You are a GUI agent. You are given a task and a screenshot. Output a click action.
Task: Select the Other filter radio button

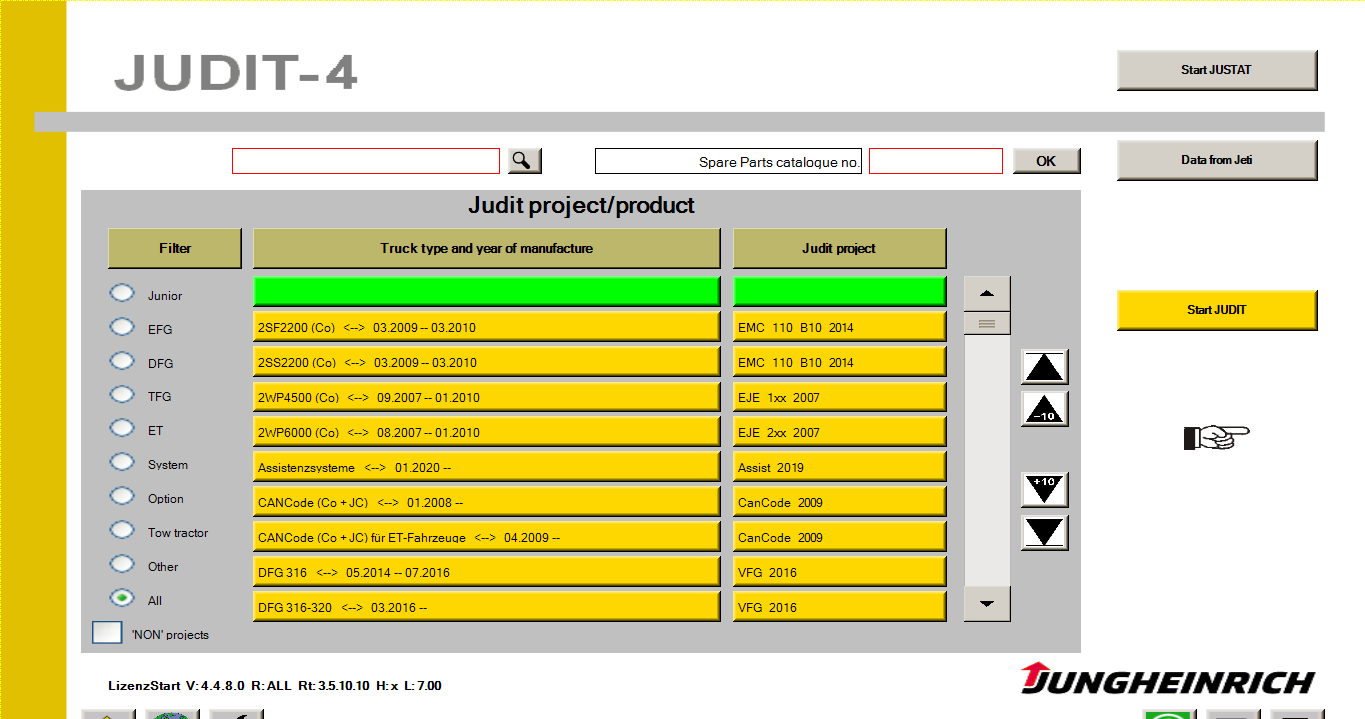[122, 564]
